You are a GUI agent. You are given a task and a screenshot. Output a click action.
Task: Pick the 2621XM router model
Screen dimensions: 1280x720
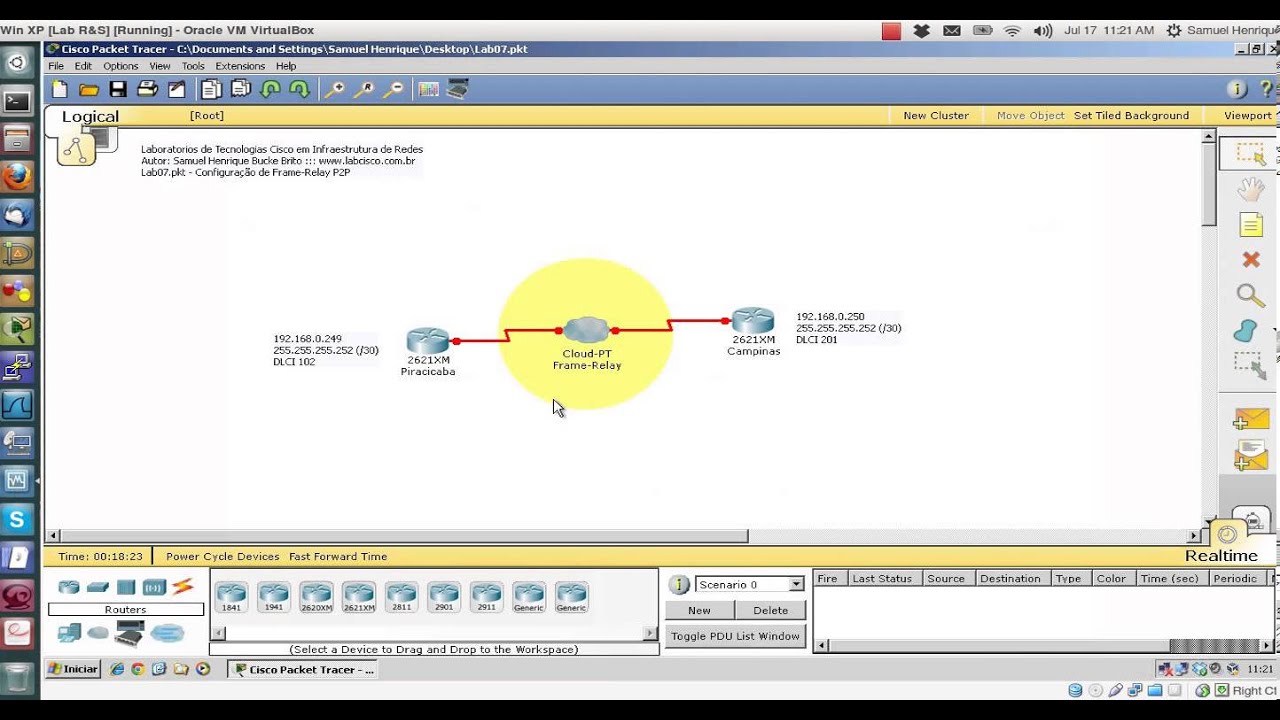[x=359, y=597]
